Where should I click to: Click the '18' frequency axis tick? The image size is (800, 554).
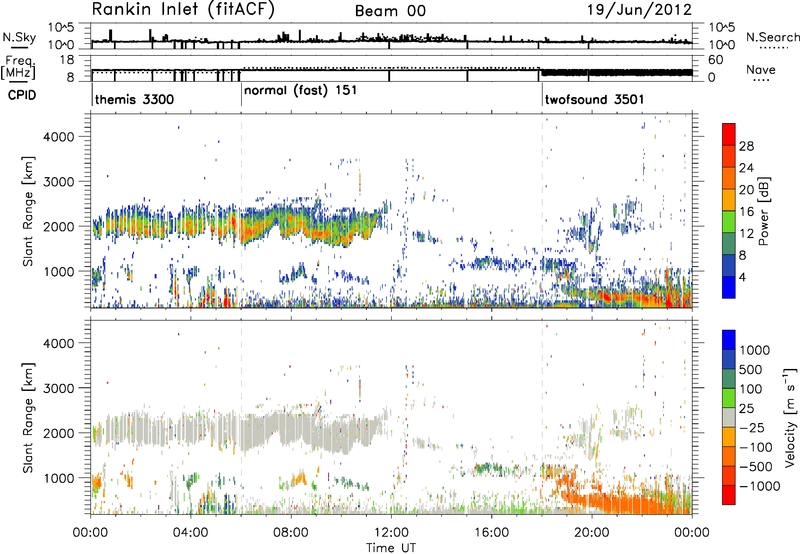67,60
